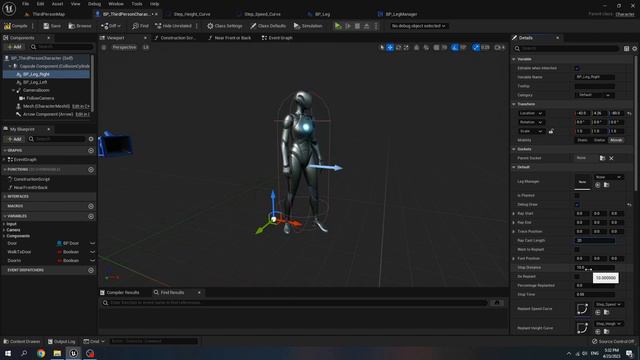Open the Find tool in toolbar
The image size is (640, 360).
(x=140, y=26)
